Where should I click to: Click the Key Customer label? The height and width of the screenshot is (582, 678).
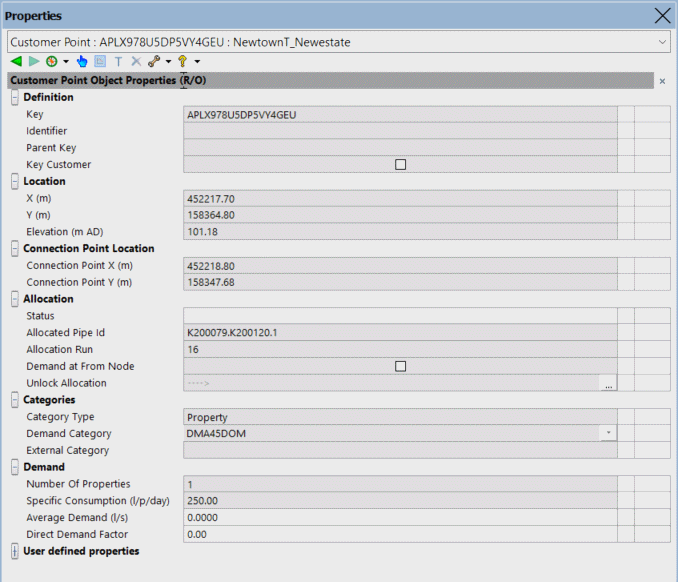pyautogui.click(x=58, y=165)
